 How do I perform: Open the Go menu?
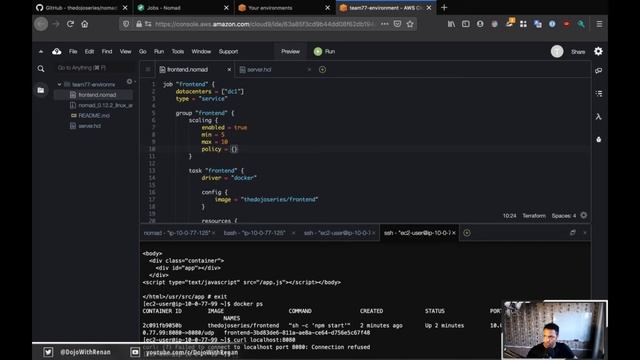click(x=142, y=51)
